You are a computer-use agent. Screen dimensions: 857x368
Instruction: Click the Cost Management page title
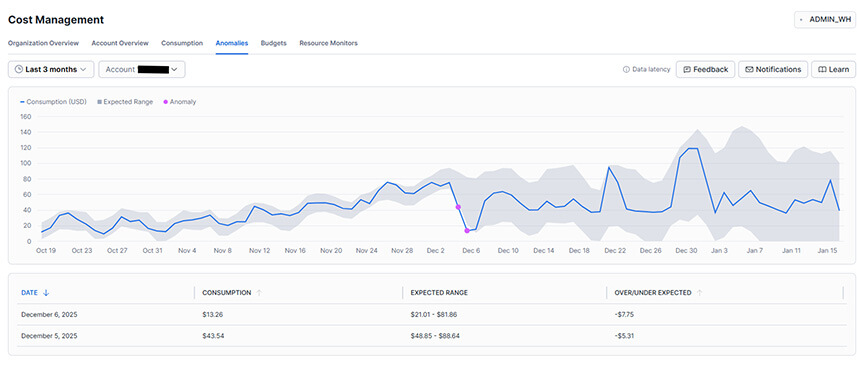[x=56, y=20]
